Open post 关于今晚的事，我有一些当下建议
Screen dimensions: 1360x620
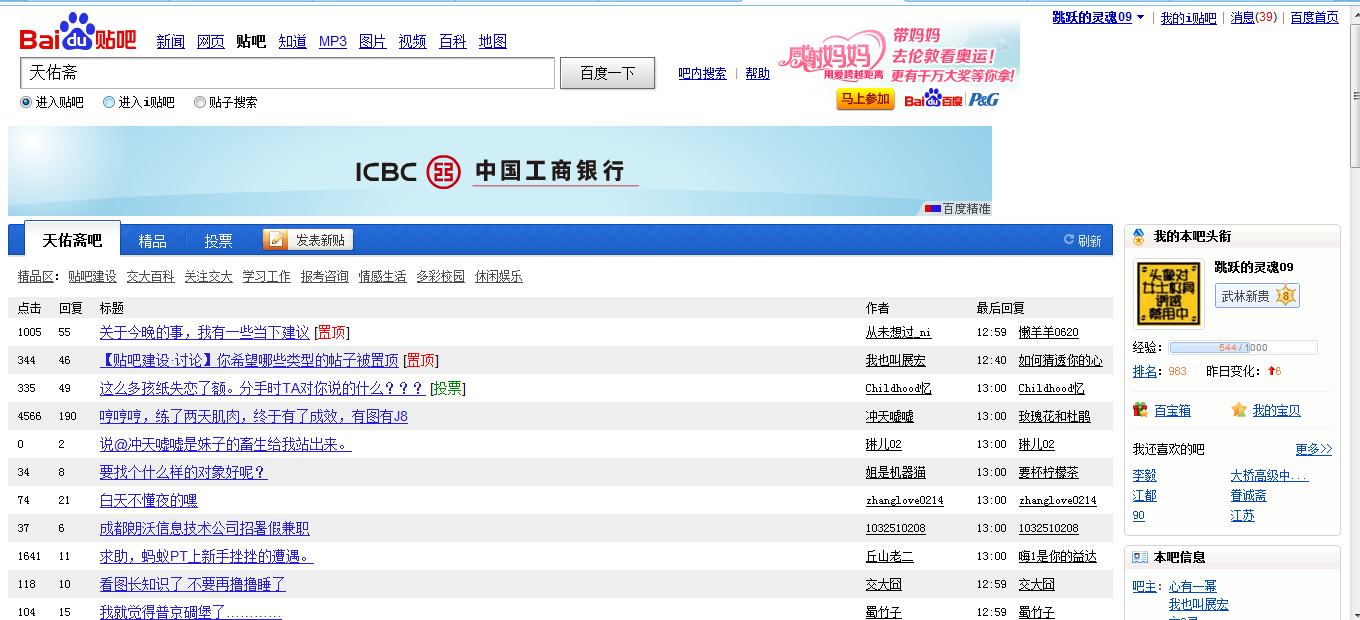click(x=204, y=332)
